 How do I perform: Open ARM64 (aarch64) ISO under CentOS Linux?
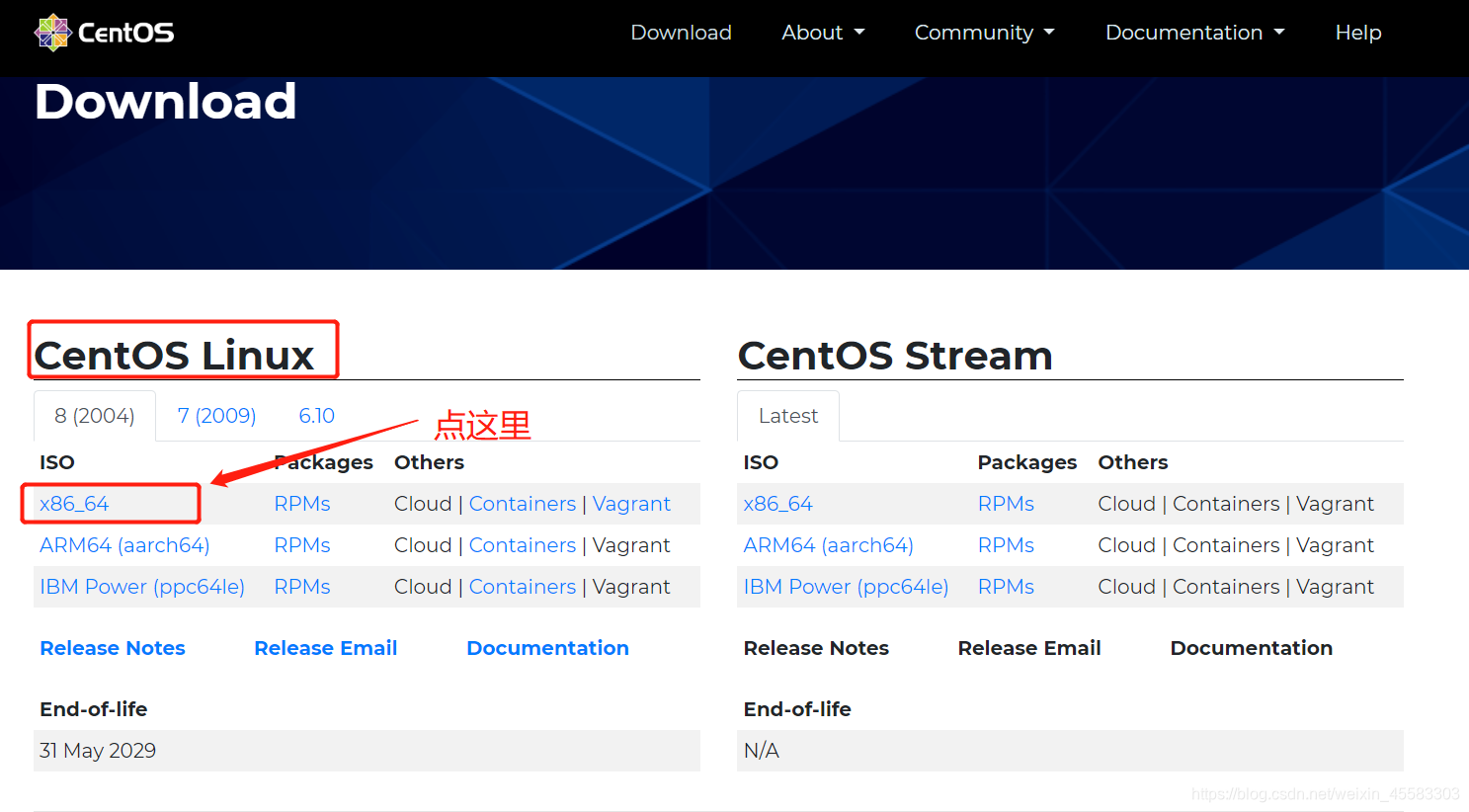pos(124,545)
